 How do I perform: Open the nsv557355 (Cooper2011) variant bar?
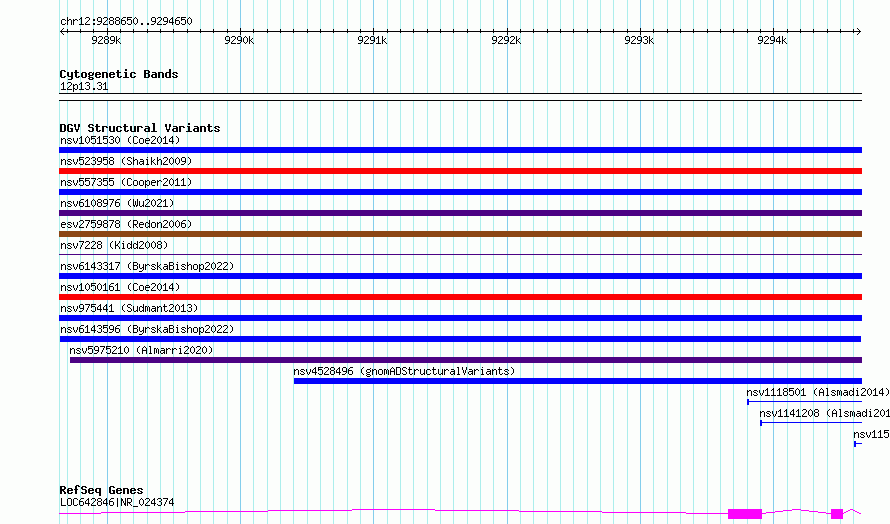460,192
